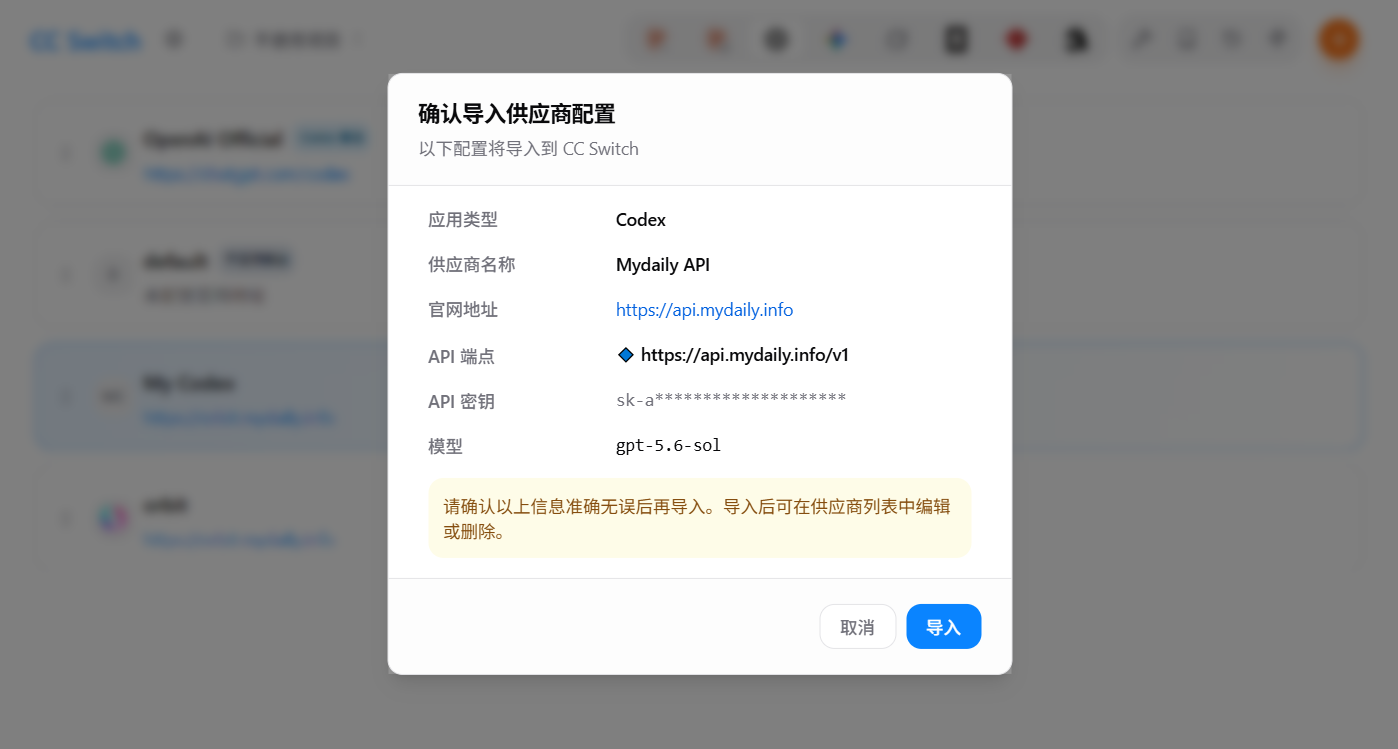The height and width of the screenshot is (749, 1398).
Task: Click the masked API key sk-a*** value
Action: point(731,400)
